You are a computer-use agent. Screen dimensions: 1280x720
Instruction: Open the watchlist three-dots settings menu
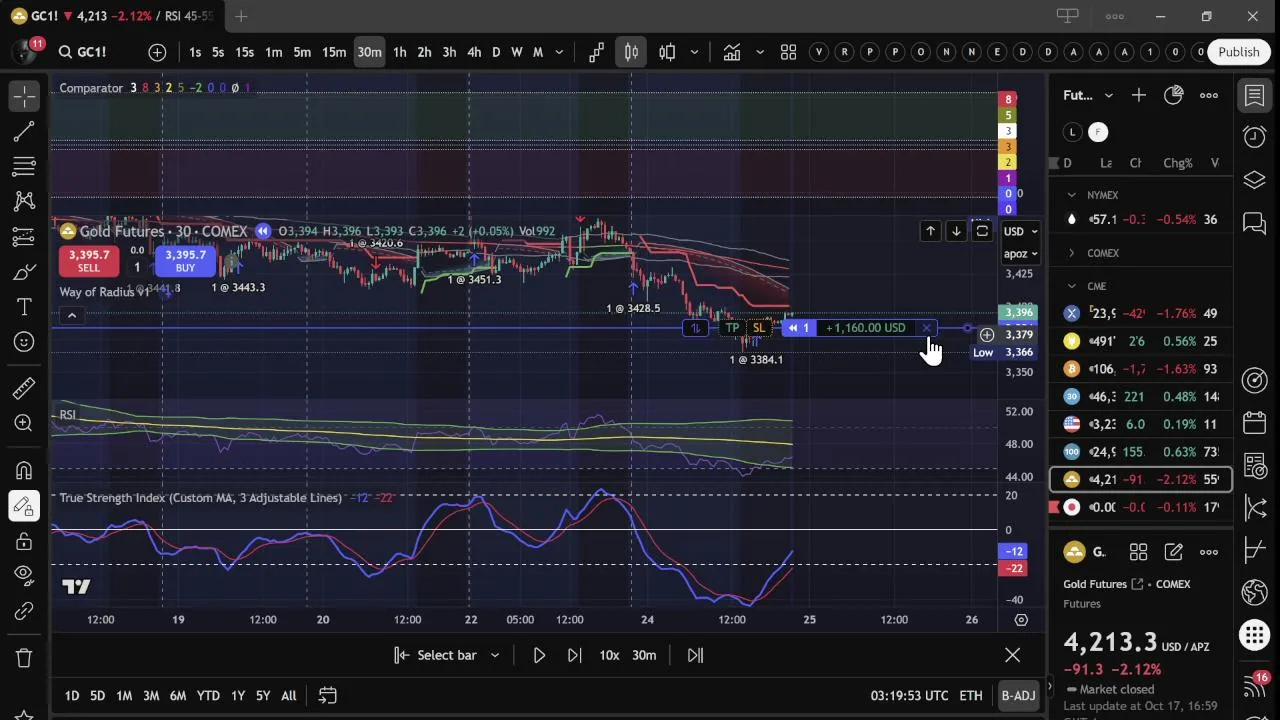(1209, 95)
